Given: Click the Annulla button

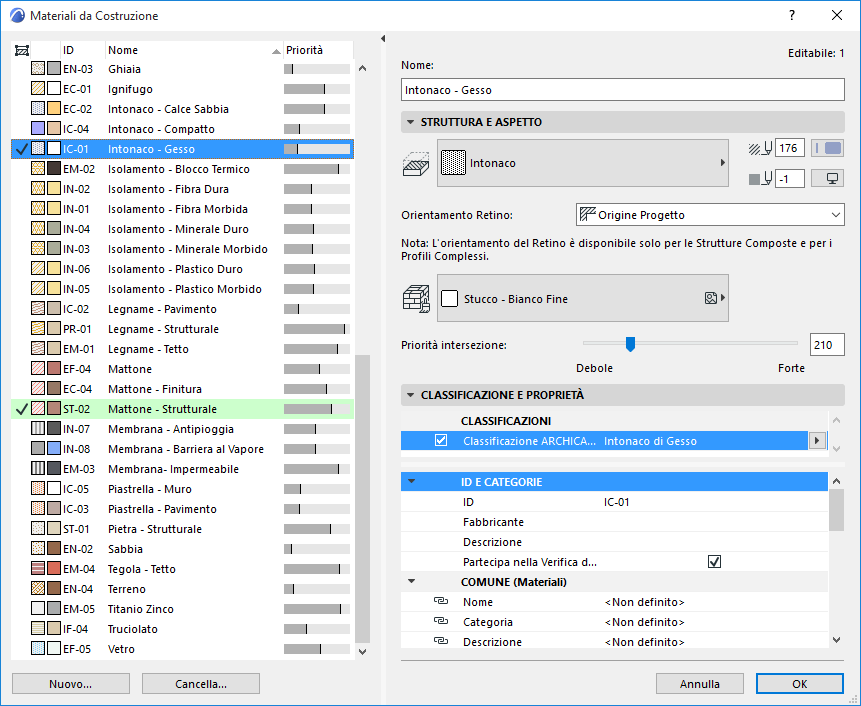Looking at the screenshot, I should tap(700, 683).
